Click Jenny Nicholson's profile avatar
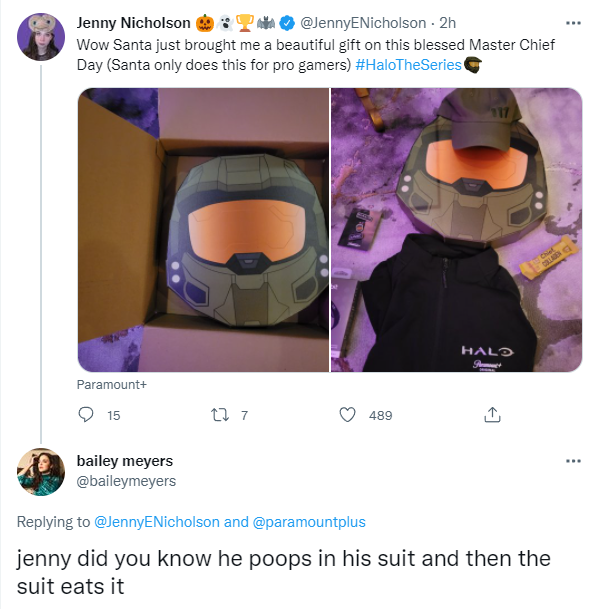 41,37
